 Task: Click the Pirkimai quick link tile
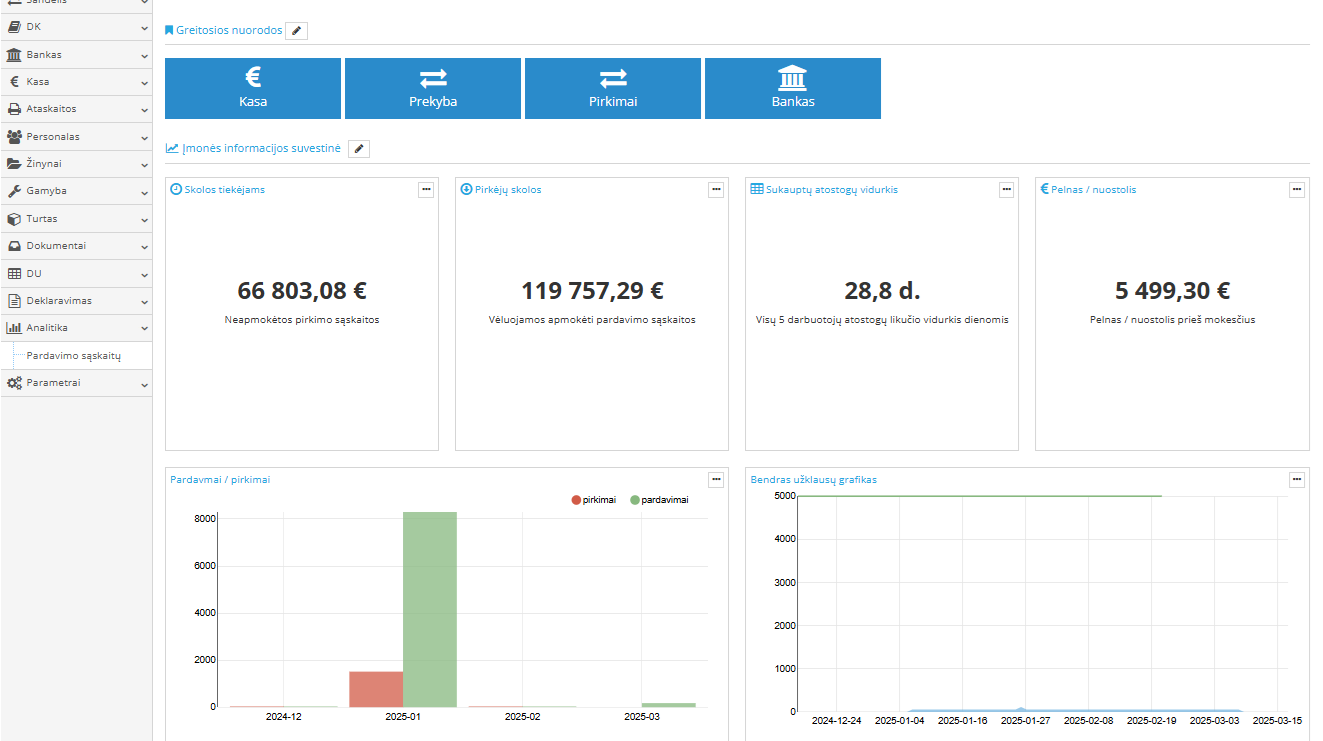click(613, 88)
